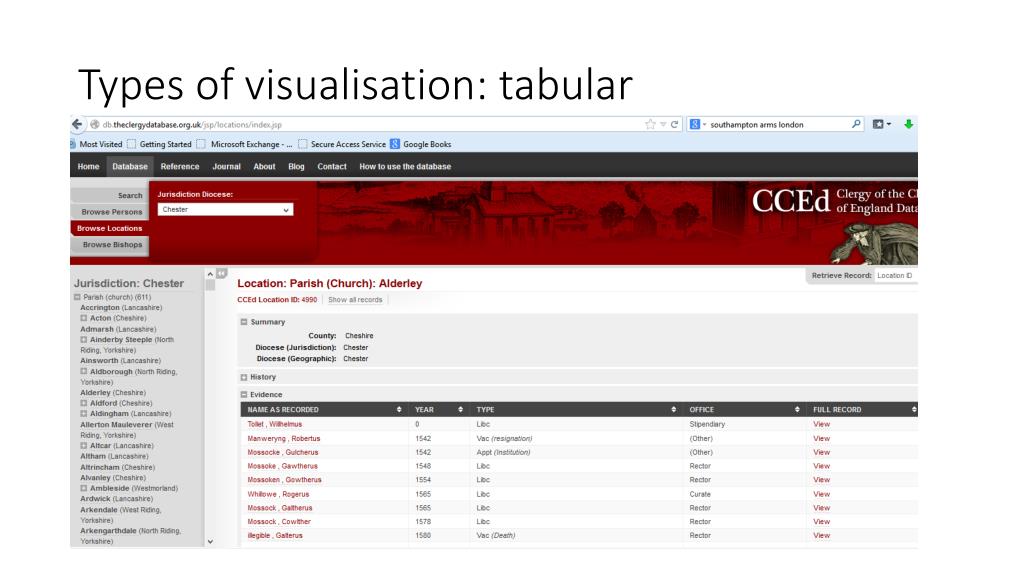Screen dimensions: 1024x576
Task: View full record for Tollet, Wilhelmus
Action: [822, 424]
